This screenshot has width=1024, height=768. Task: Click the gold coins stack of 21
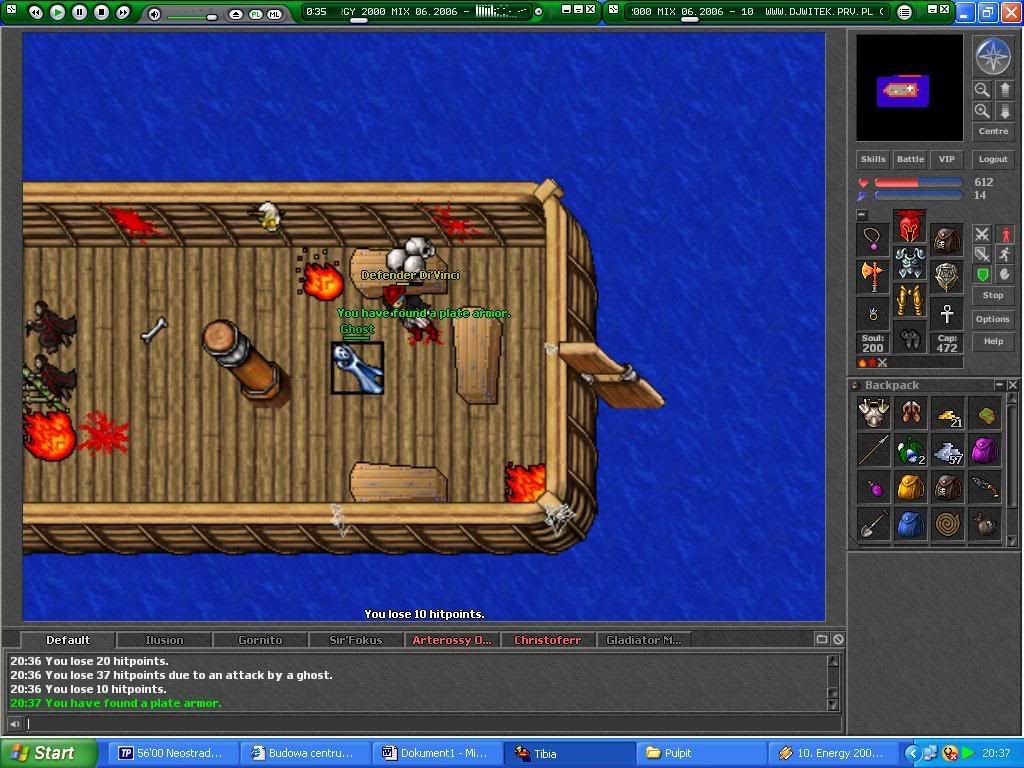pos(948,413)
